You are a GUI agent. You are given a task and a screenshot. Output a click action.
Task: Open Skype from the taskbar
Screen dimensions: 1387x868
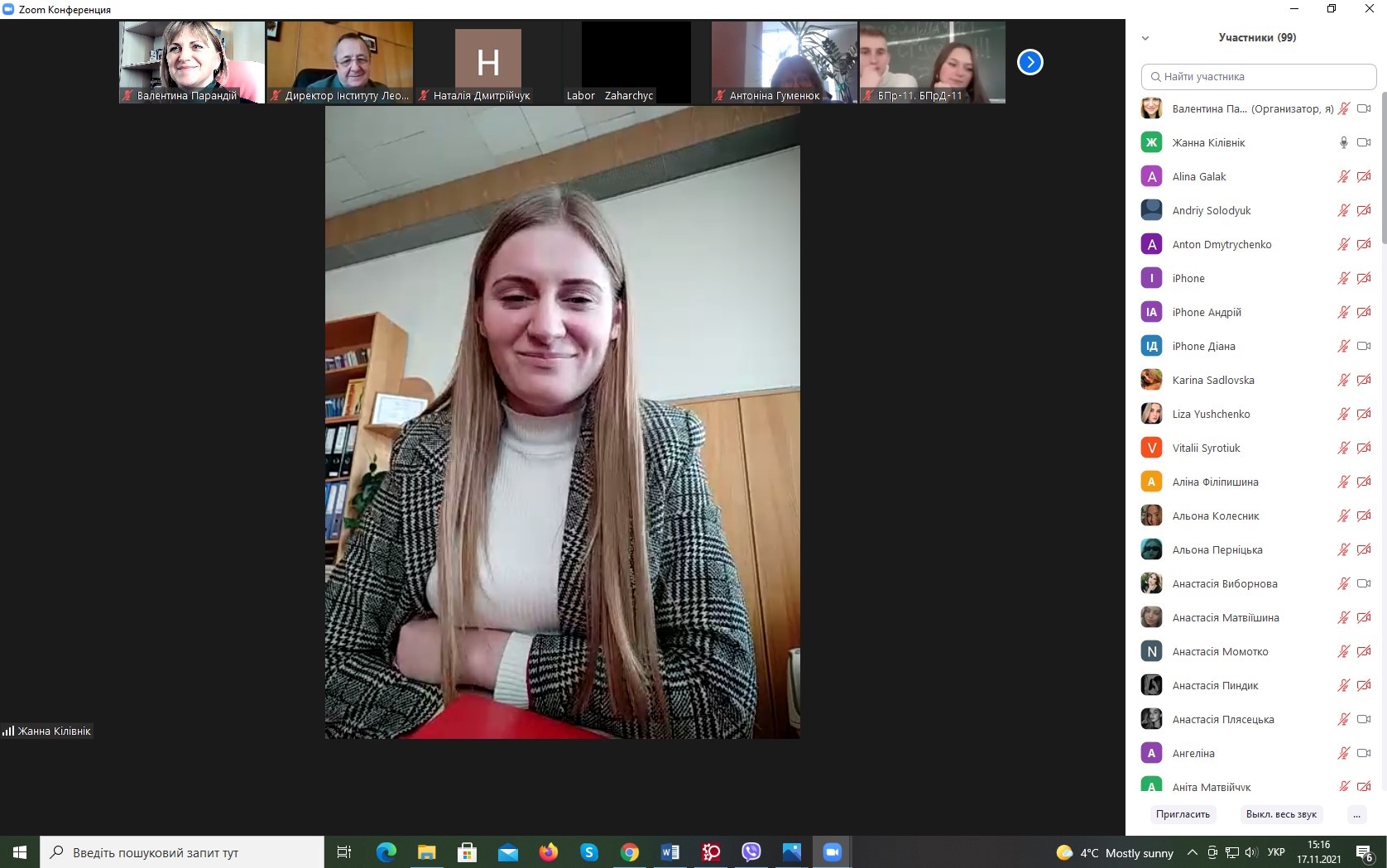tap(588, 852)
